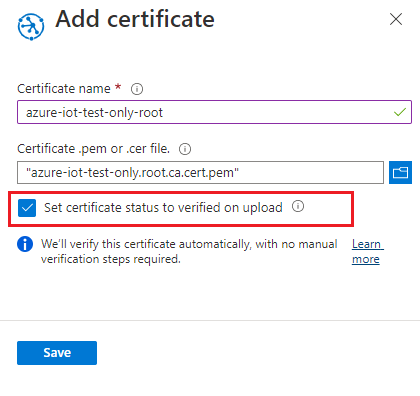The image size is (420, 396).
Task: Show info tooltip for Certificate name
Action: point(137,89)
